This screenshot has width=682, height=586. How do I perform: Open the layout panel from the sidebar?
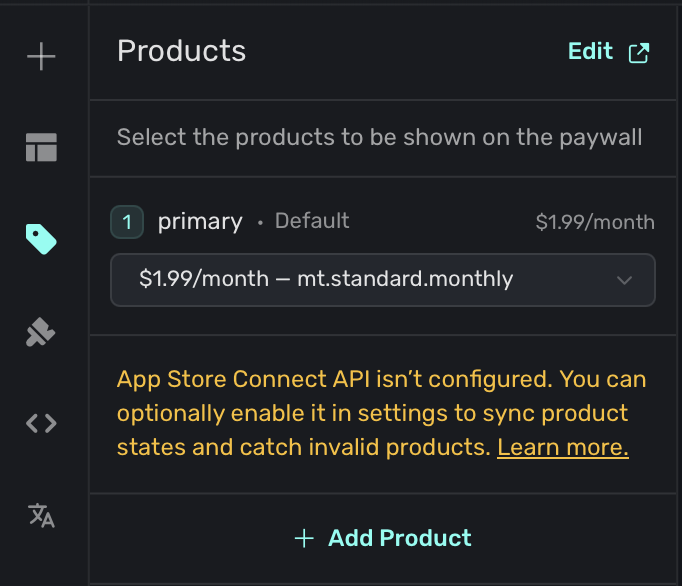pyautogui.click(x=41, y=147)
